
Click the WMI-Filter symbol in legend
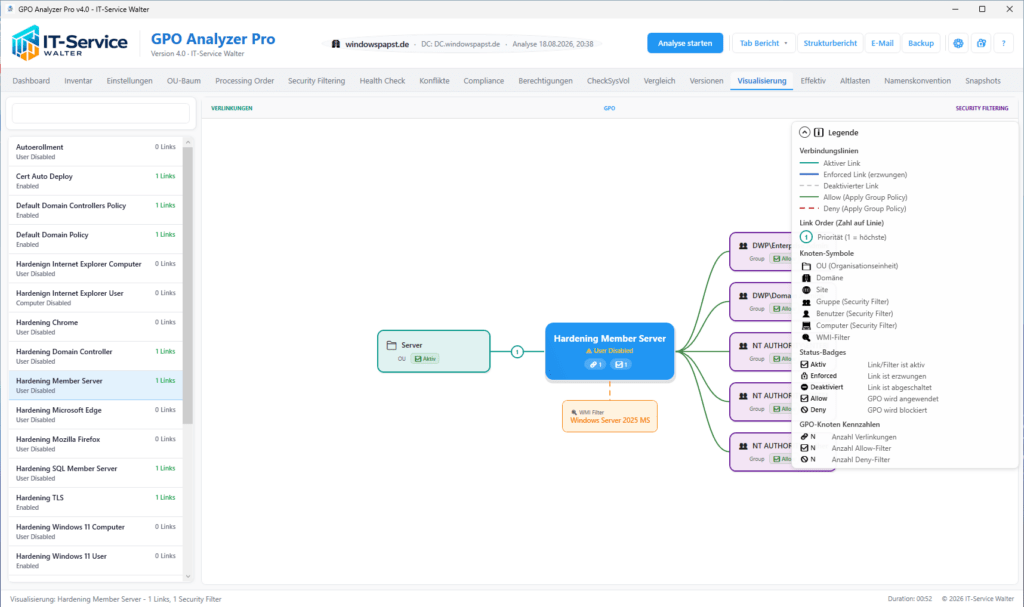click(x=807, y=338)
